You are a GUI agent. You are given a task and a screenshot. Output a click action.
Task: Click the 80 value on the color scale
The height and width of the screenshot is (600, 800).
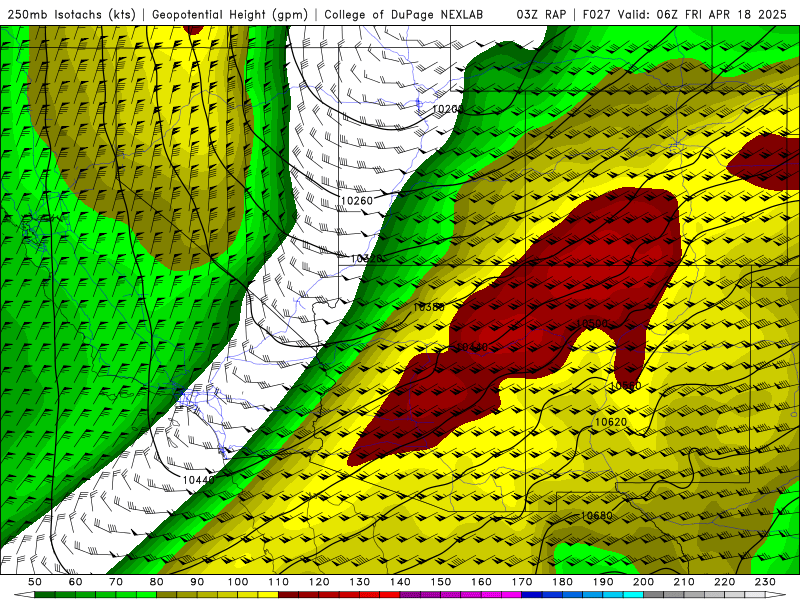point(157,582)
